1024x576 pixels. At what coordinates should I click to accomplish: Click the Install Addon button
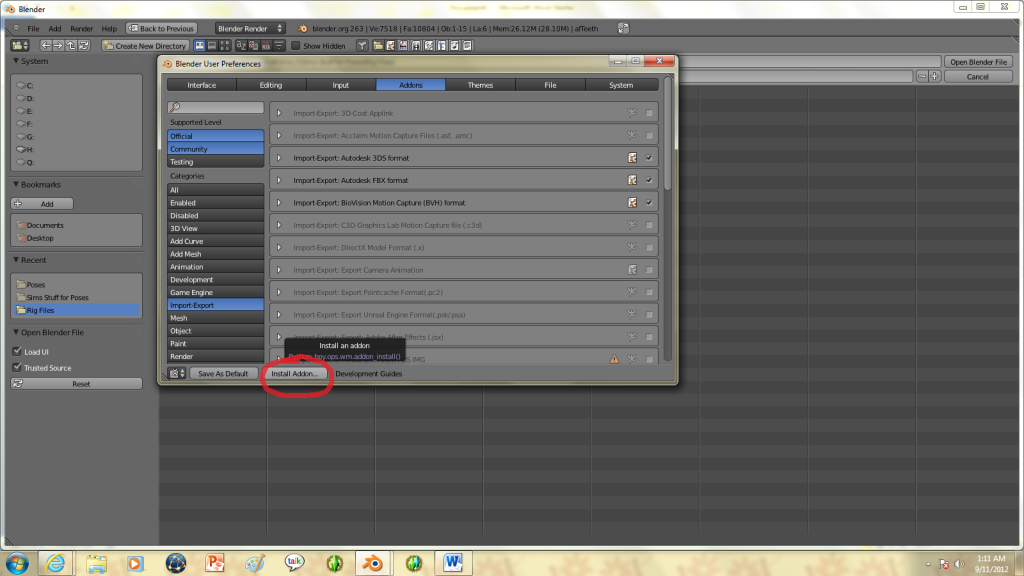click(x=295, y=374)
